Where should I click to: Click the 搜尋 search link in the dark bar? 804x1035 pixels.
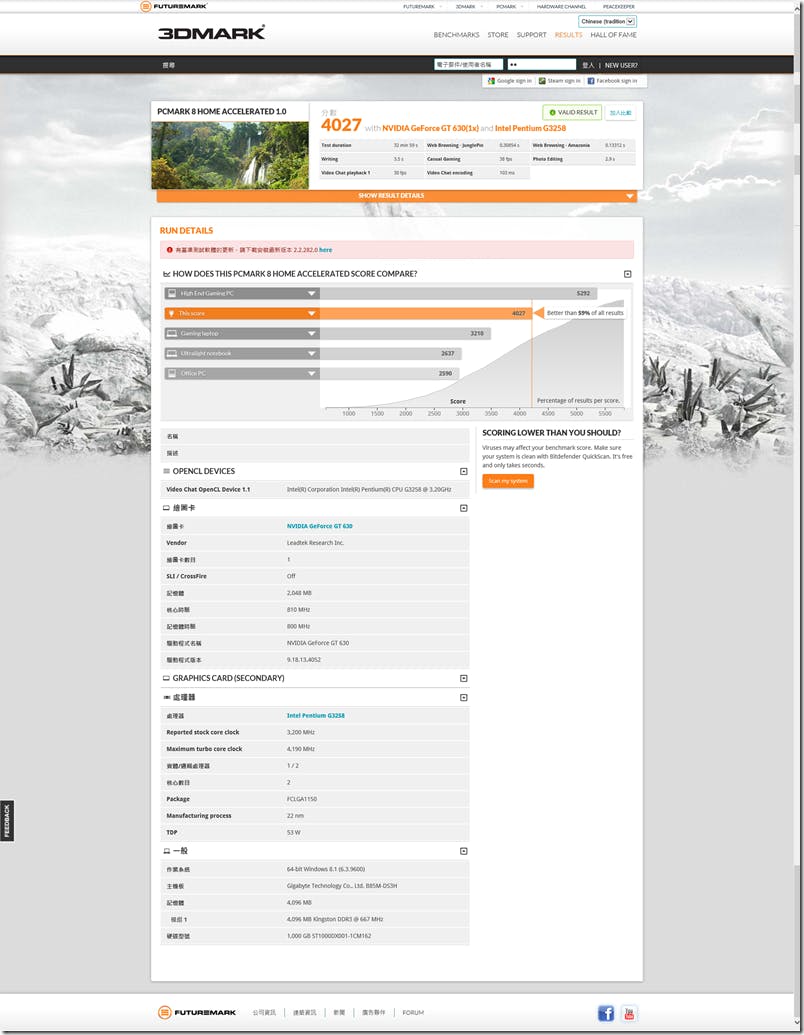(169, 65)
